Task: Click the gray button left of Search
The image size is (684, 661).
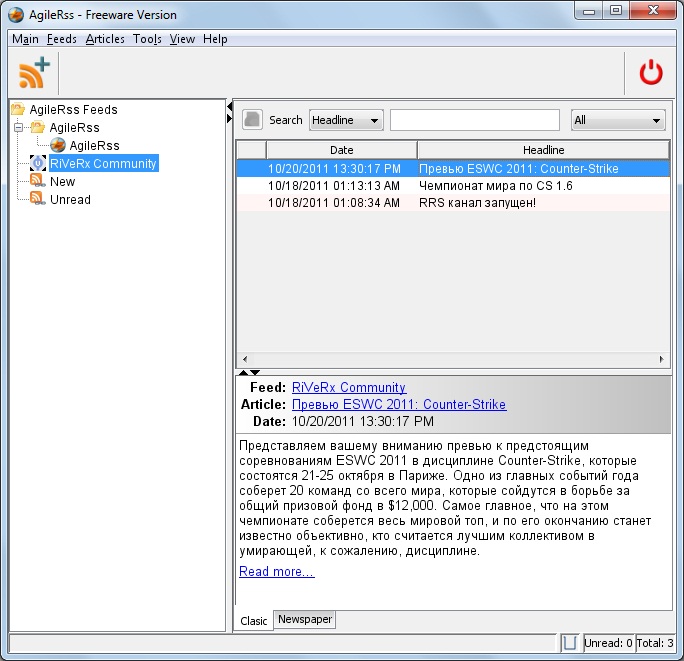Action: pyautogui.click(x=252, y=119)
